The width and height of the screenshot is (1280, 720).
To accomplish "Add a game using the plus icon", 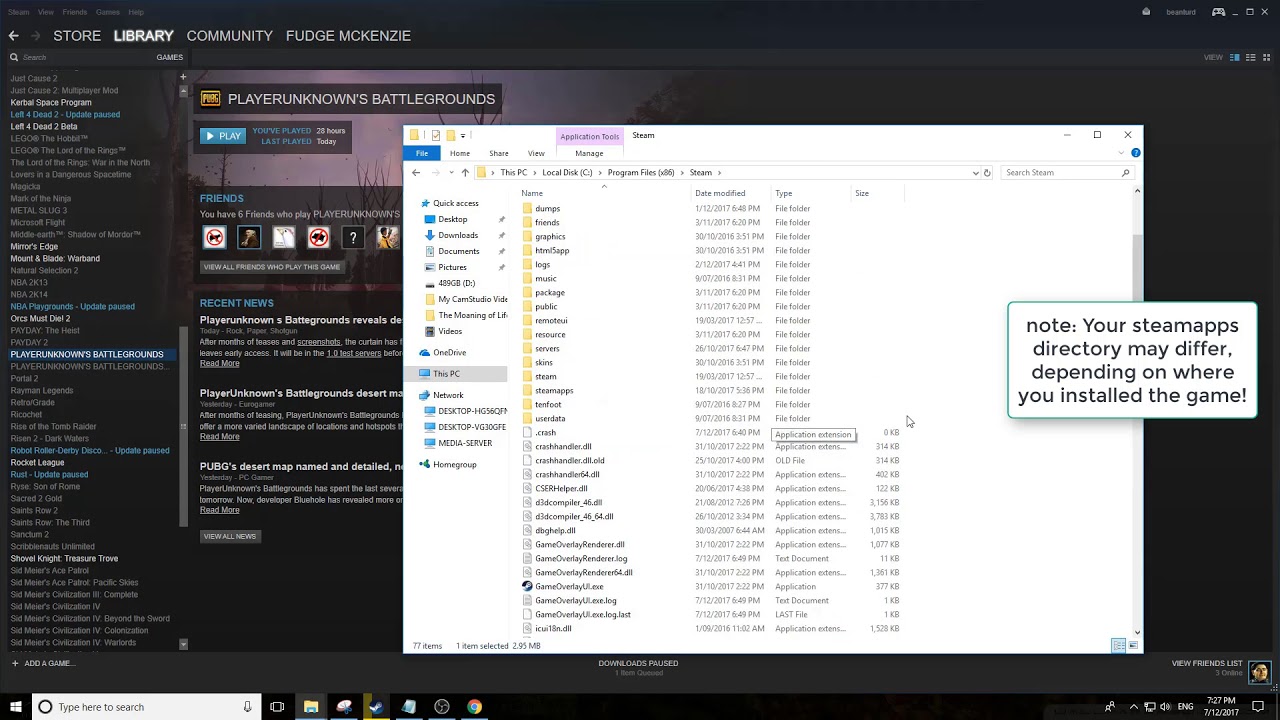I will [14, 663].
